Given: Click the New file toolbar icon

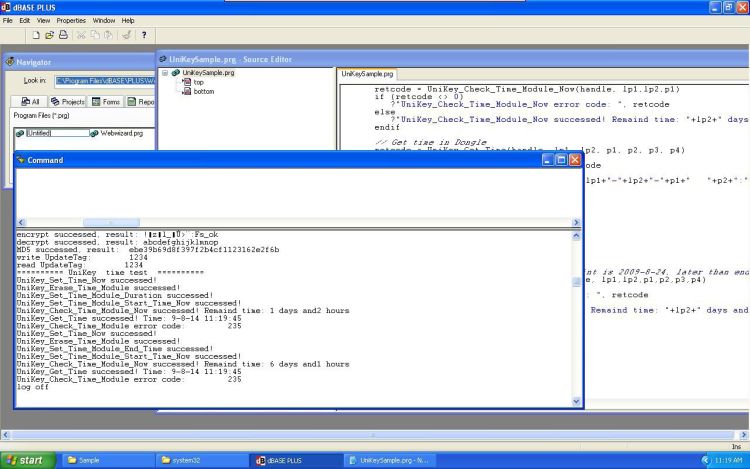Looking at the screenshot, I should click(x=36, y=35).
